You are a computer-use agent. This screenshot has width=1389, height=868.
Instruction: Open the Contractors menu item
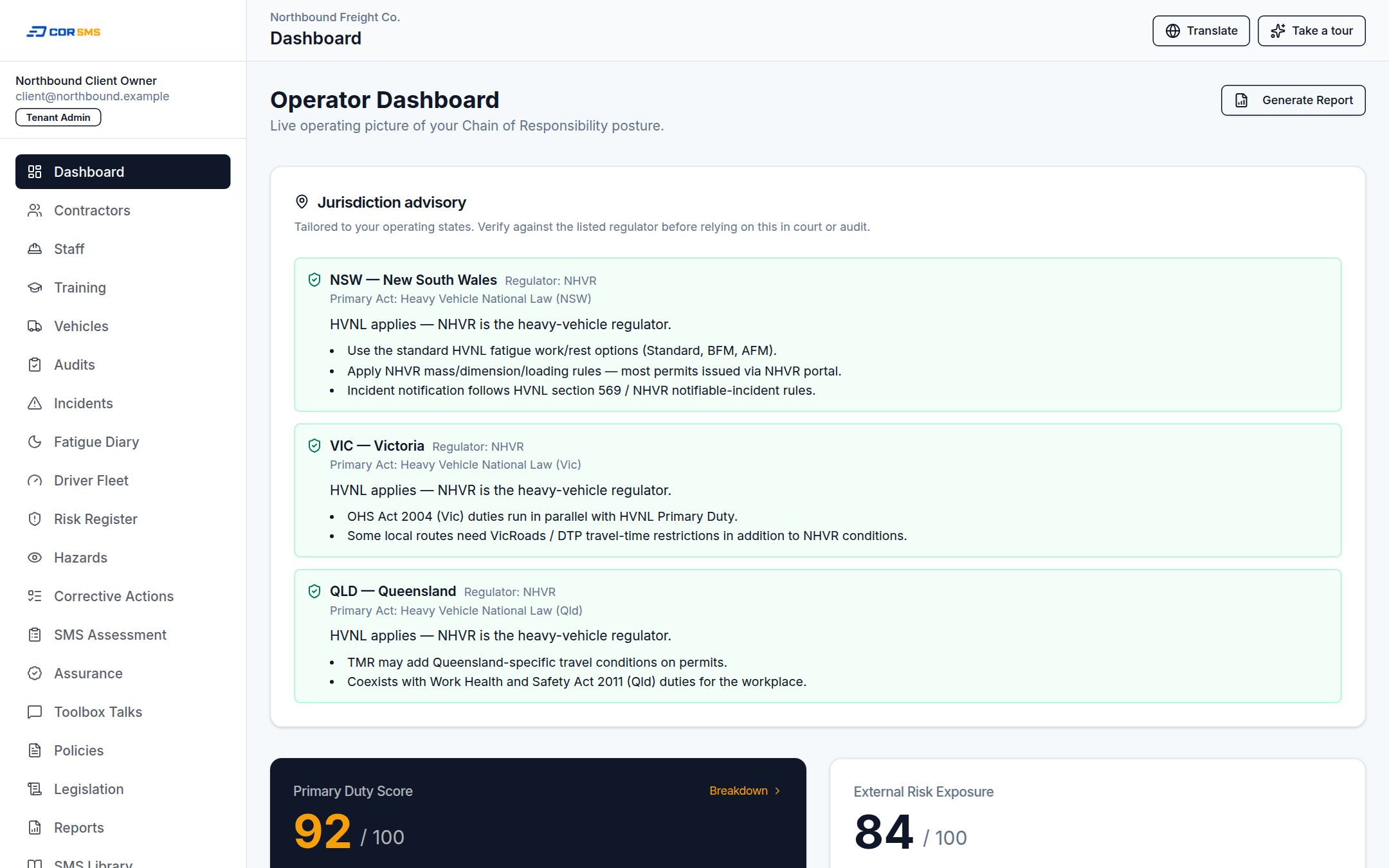[123, 210]
